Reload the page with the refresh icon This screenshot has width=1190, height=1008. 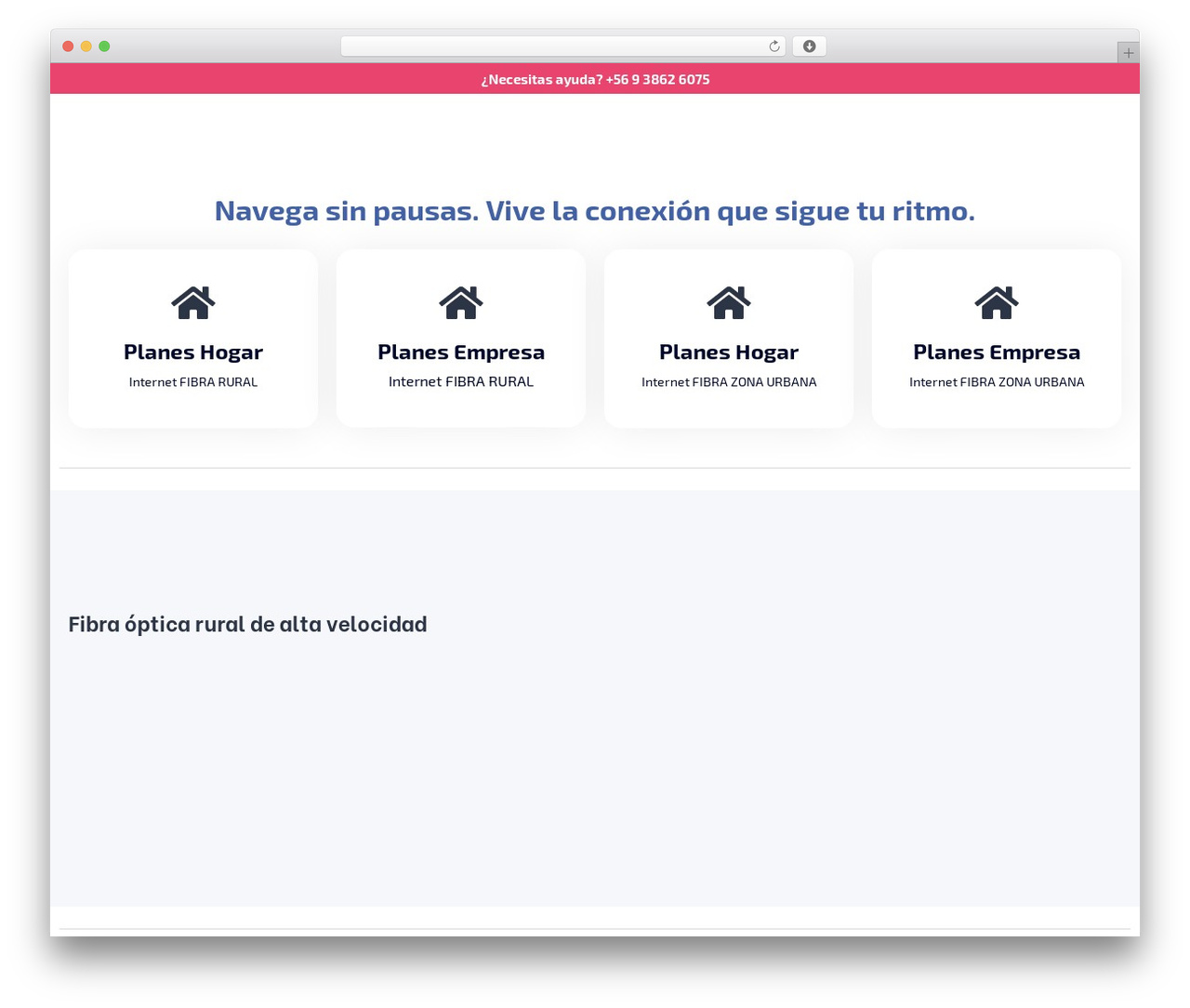(773, 46)
